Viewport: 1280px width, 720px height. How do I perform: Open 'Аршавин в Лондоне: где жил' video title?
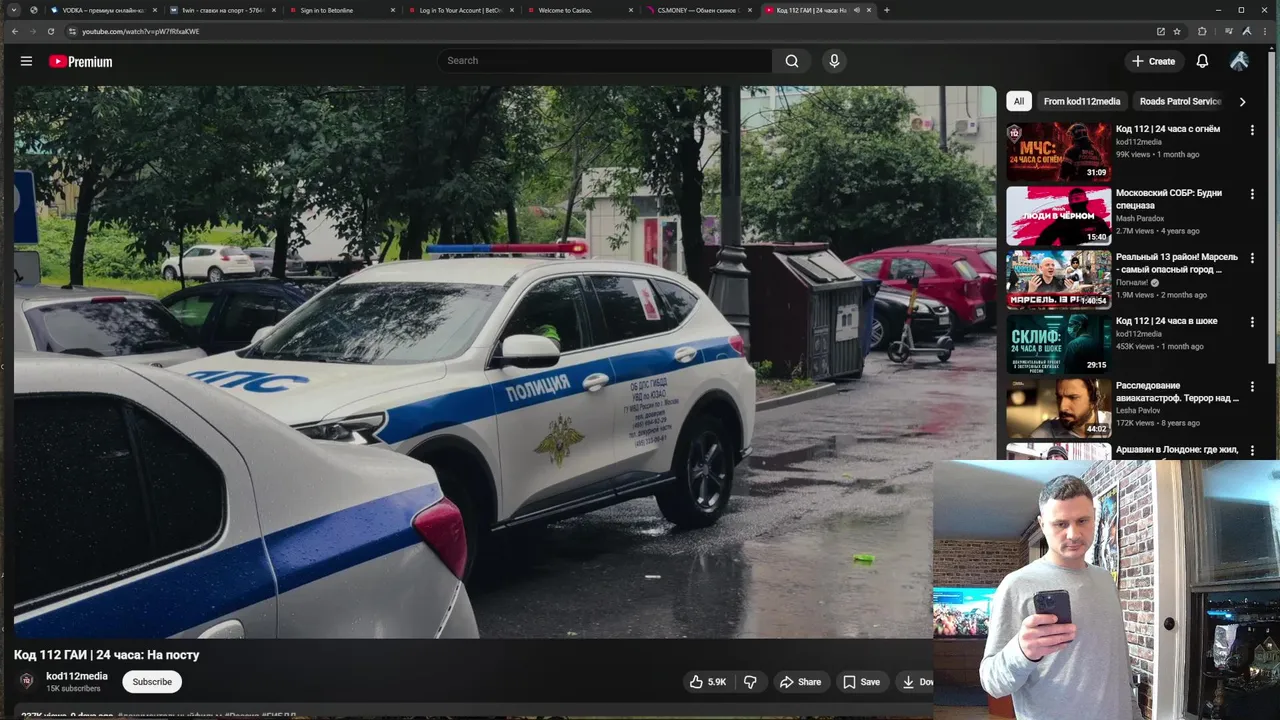pos(1177,450)
